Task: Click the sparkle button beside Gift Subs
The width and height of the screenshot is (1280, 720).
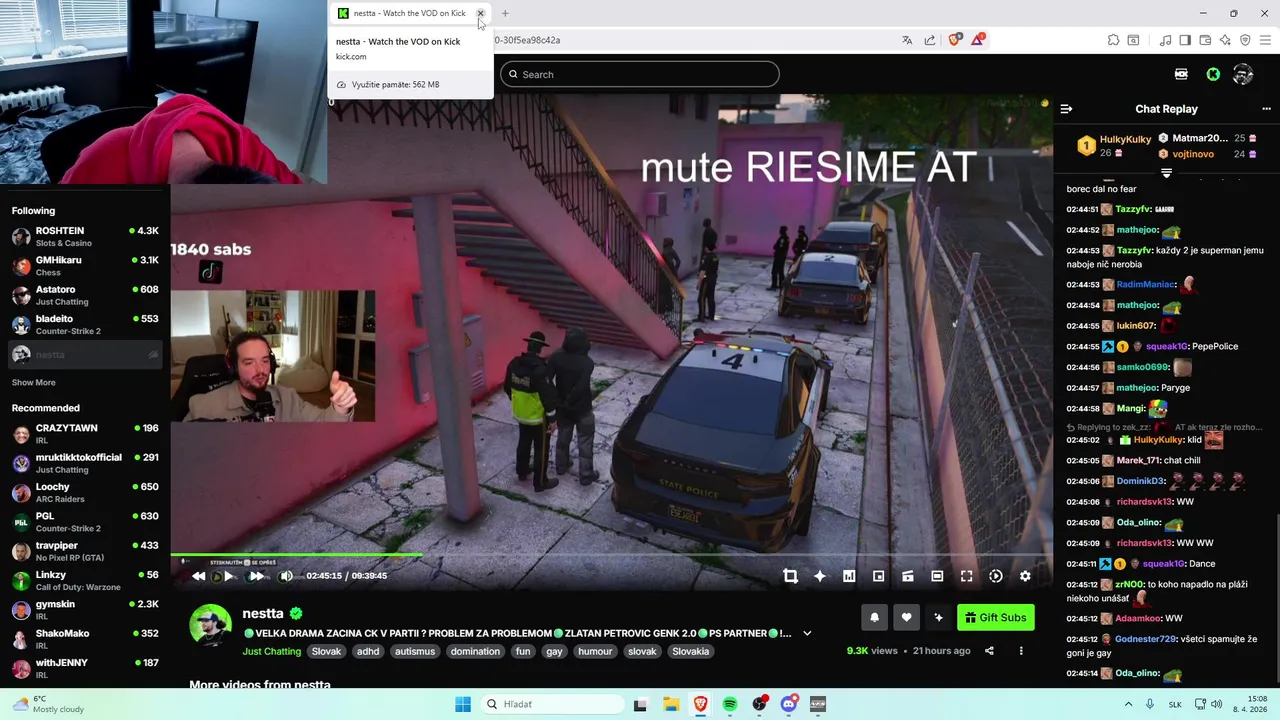Action: 938,618
